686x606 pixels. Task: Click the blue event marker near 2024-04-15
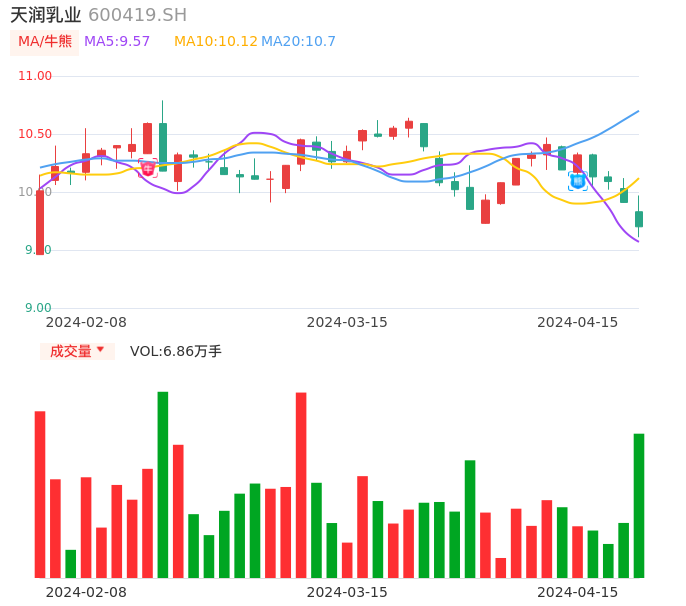[x=578, y=181]
